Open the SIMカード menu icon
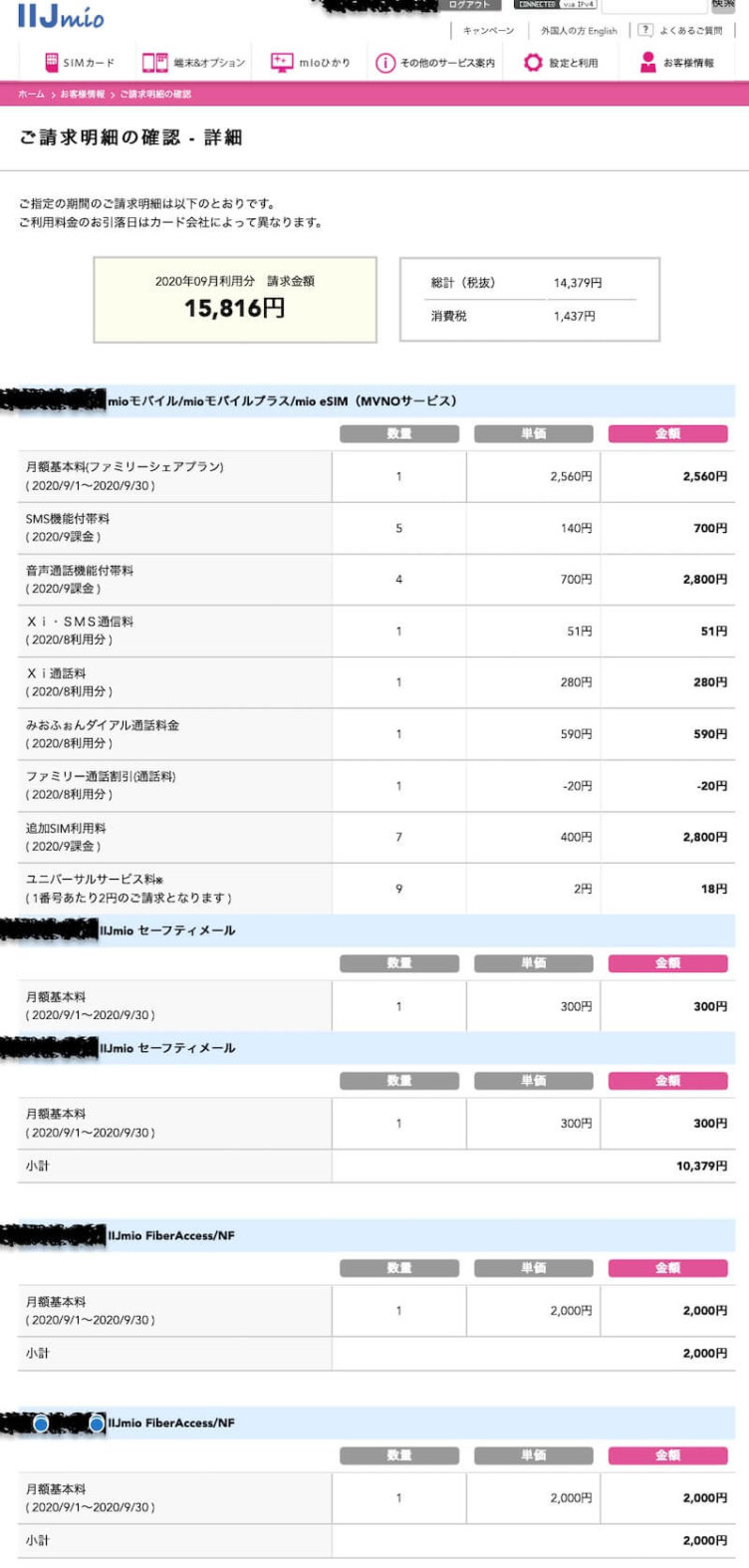 (x=52, y=62)
